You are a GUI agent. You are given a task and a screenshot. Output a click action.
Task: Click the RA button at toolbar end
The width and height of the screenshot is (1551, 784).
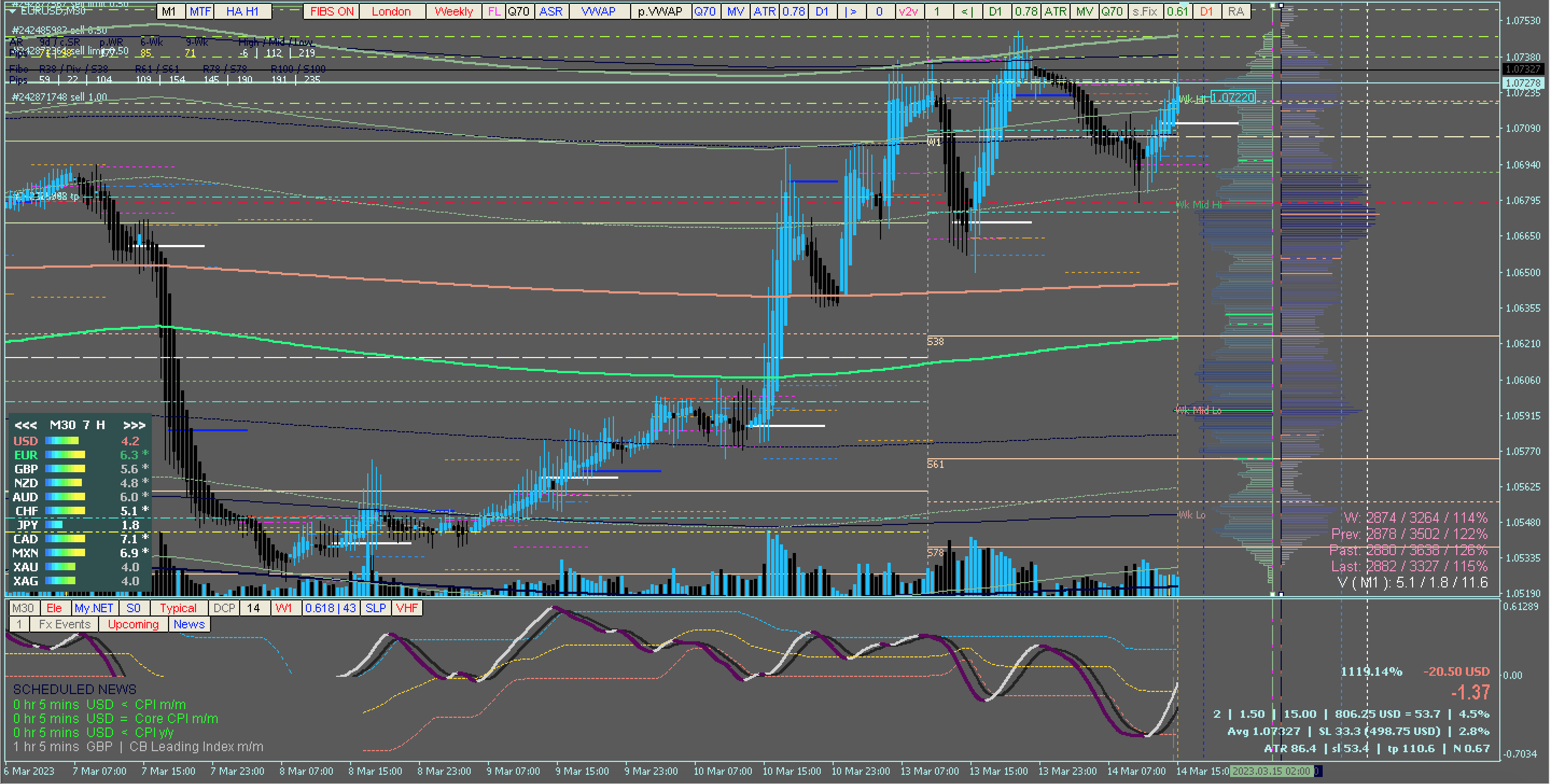tap(1235, 11)
